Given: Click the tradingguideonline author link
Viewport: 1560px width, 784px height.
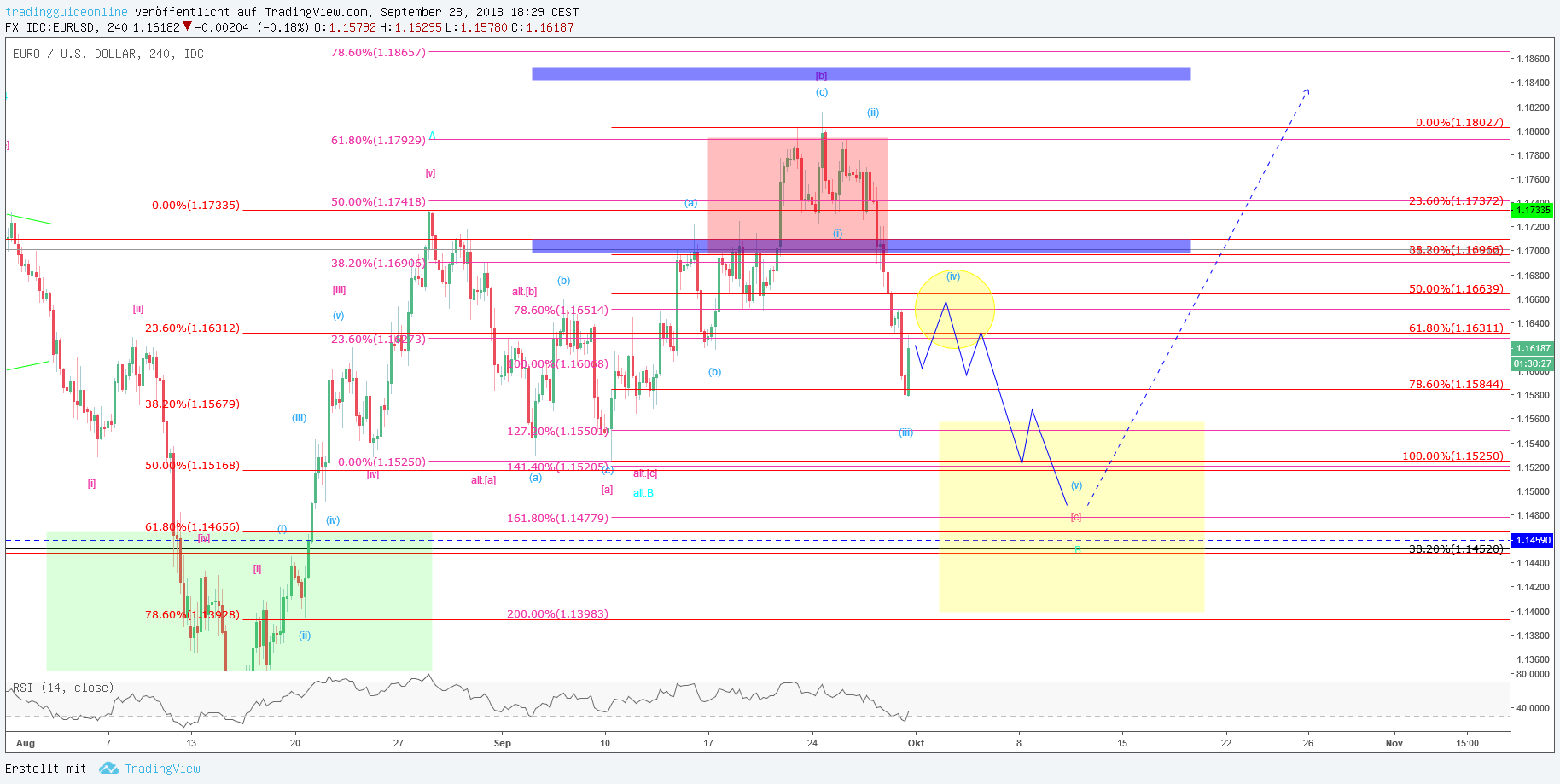Looking at the screenshot, I should tap(67, 12).
